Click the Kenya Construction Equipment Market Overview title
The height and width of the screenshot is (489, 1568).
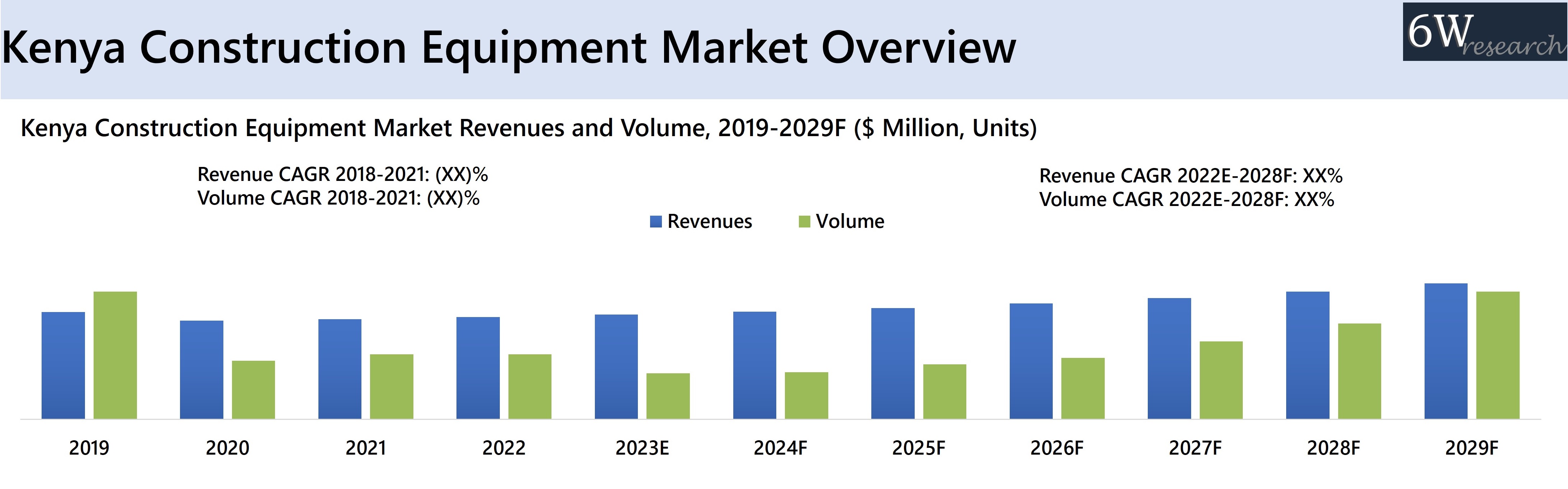509,47
